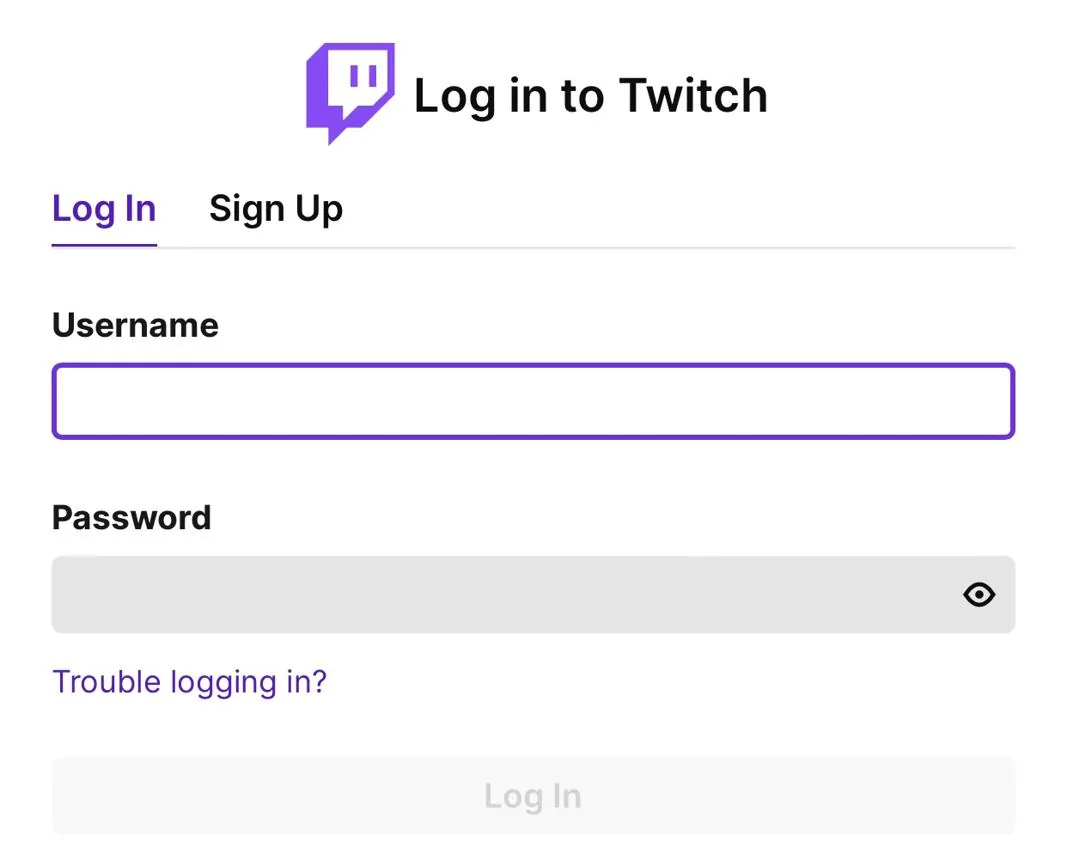Toggle password visibility in Password field

pyautogui.click(x=979, y=595)
